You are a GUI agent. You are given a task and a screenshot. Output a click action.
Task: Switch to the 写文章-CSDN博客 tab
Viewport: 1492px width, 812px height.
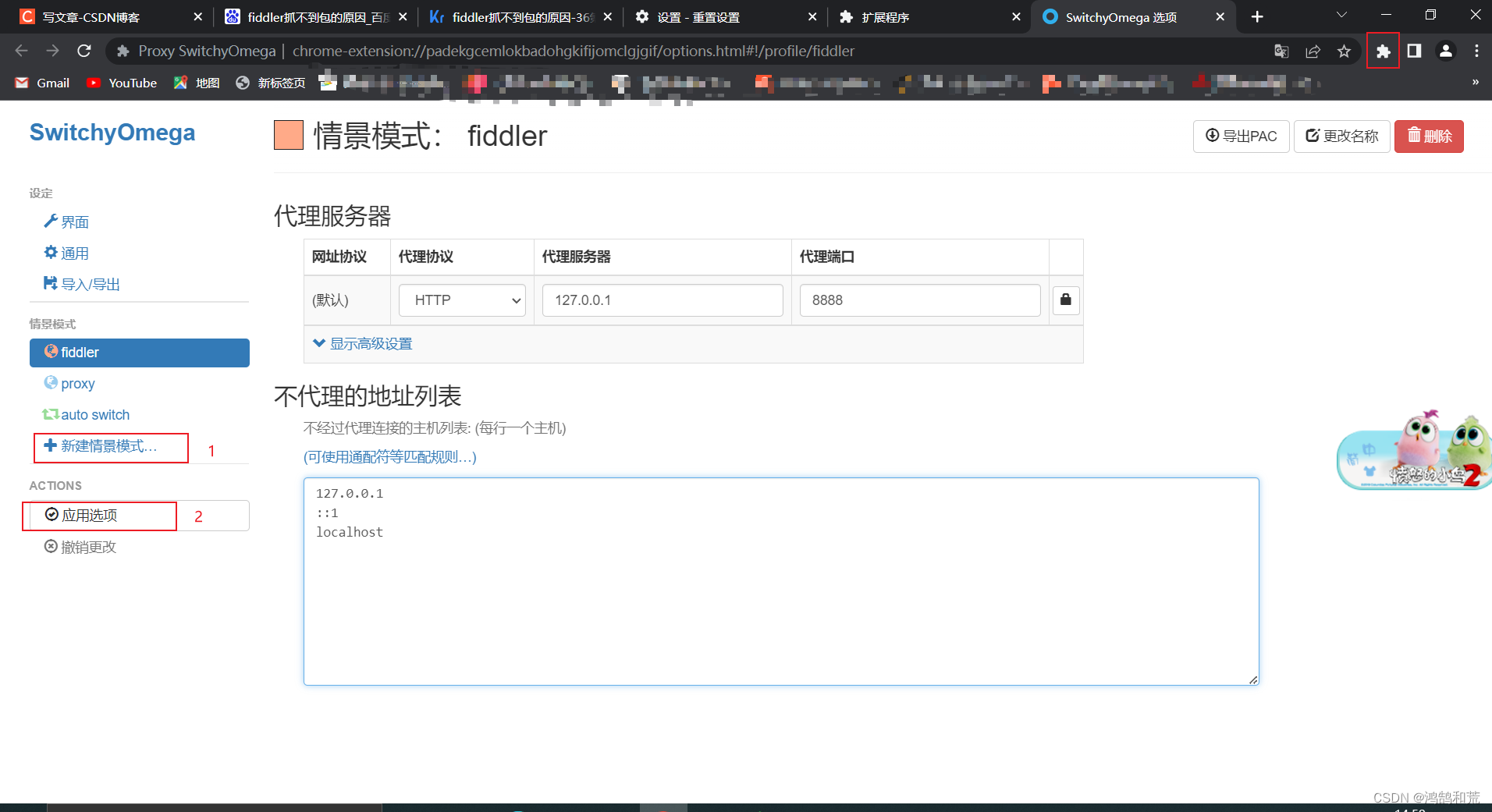(x=109, y=17)
